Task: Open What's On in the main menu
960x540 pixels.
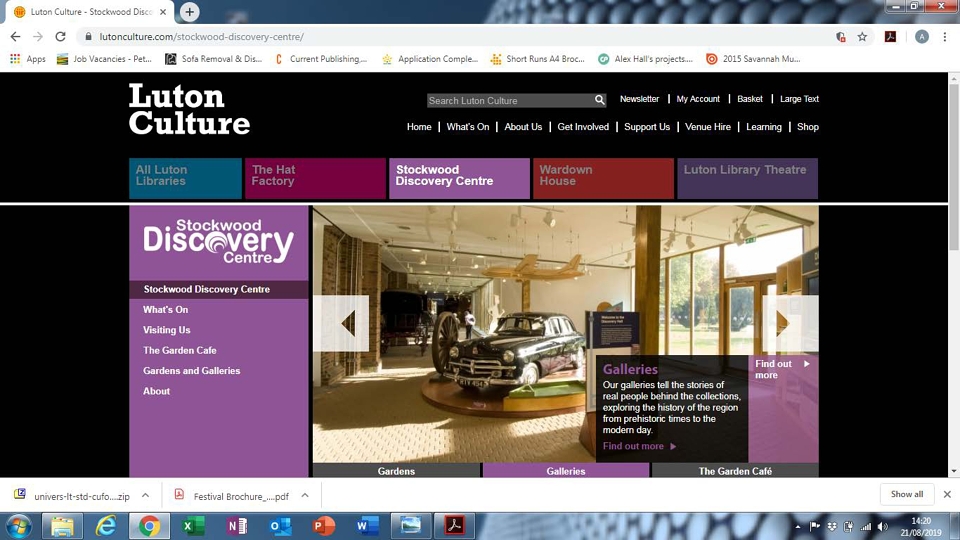Action: (468, 127)
